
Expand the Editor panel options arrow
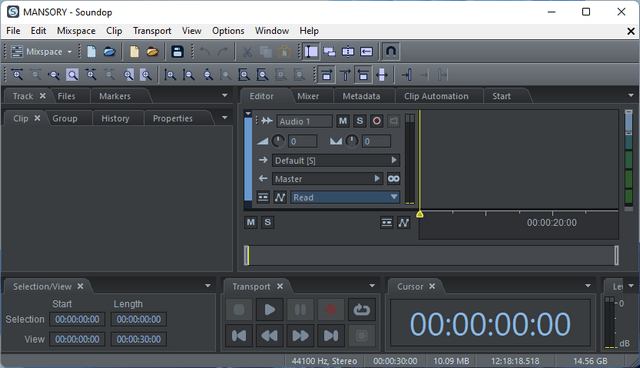click(631, 95)
